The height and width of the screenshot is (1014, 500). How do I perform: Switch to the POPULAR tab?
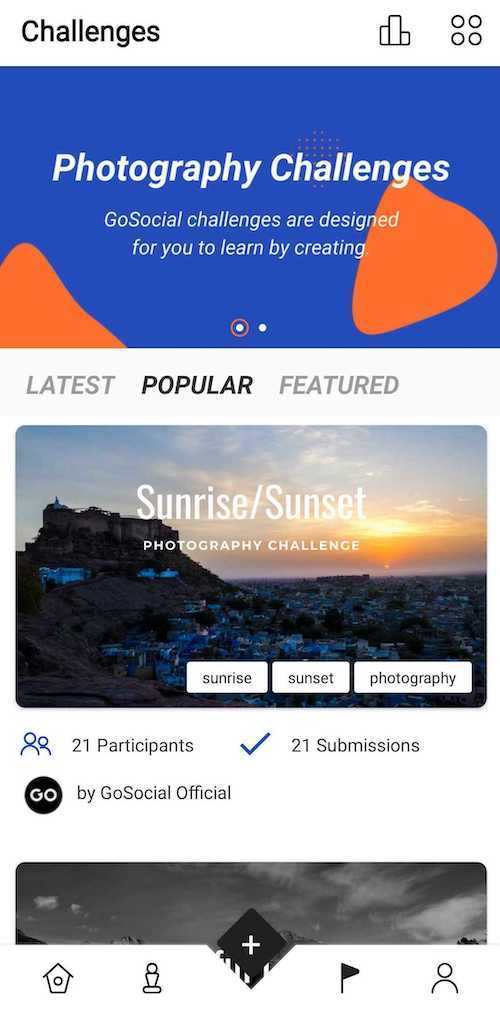[x=197, y=385]
